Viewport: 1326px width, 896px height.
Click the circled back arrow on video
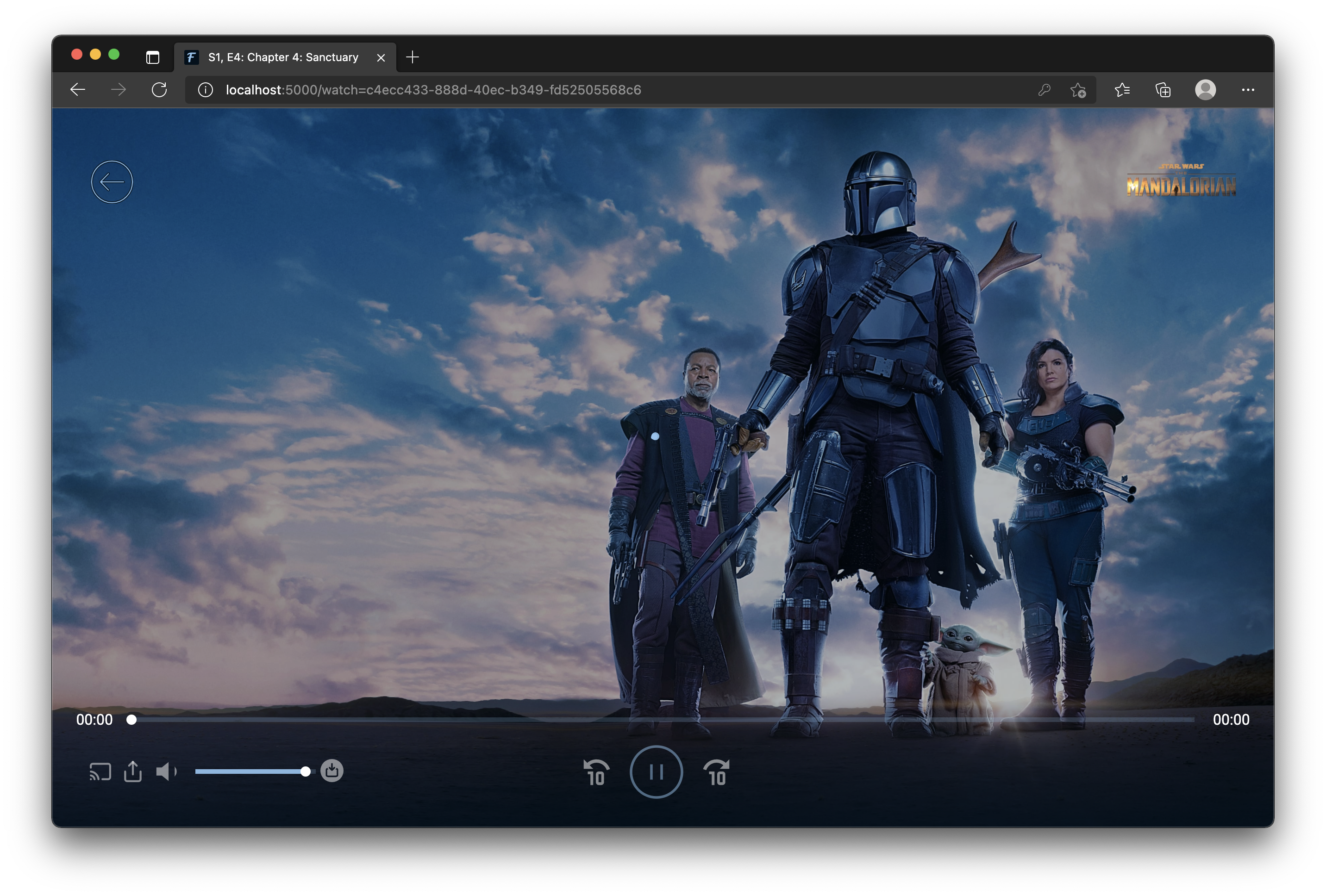pos(112,182)
